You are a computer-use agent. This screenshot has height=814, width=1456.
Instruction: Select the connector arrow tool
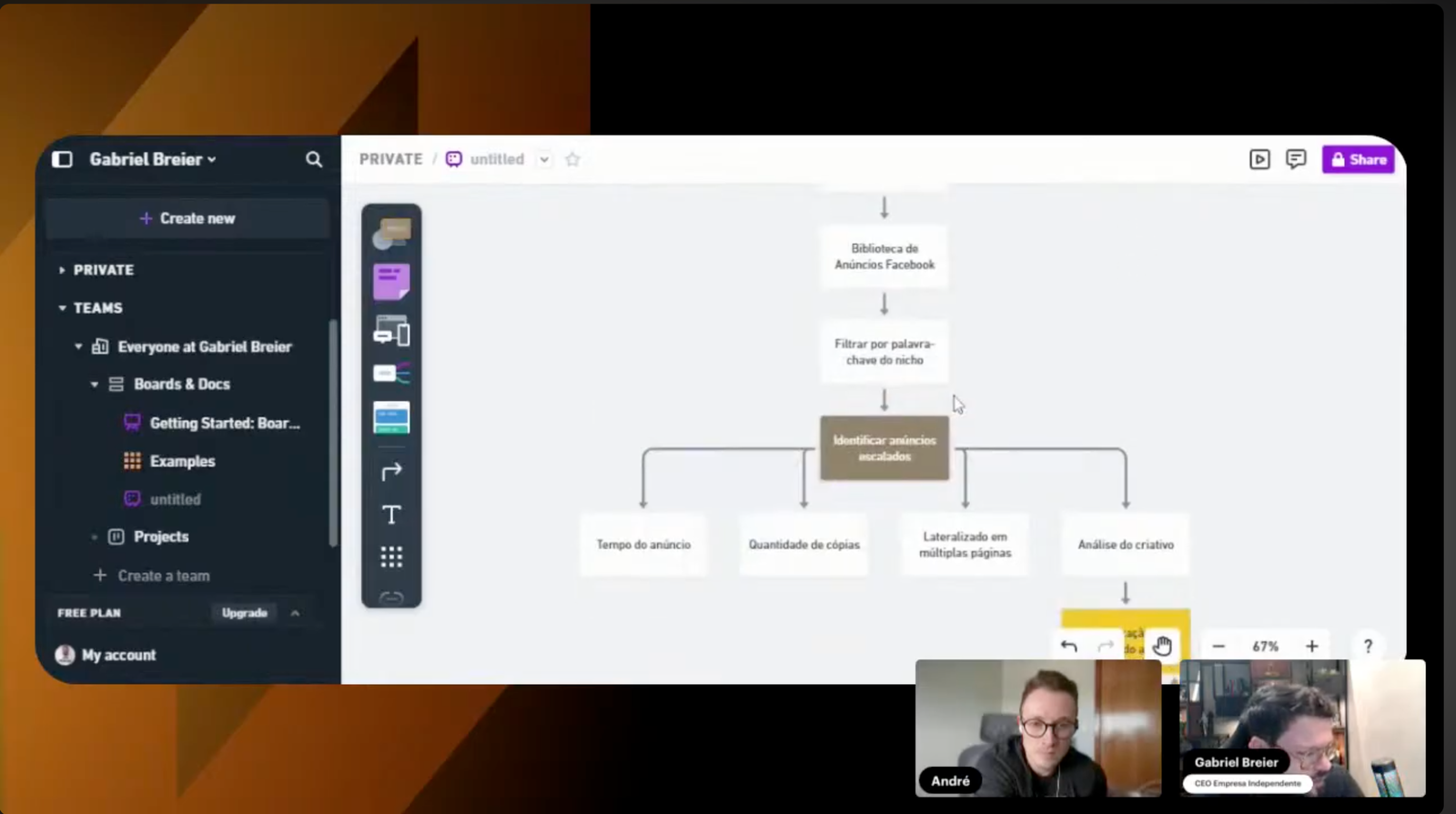391,471
